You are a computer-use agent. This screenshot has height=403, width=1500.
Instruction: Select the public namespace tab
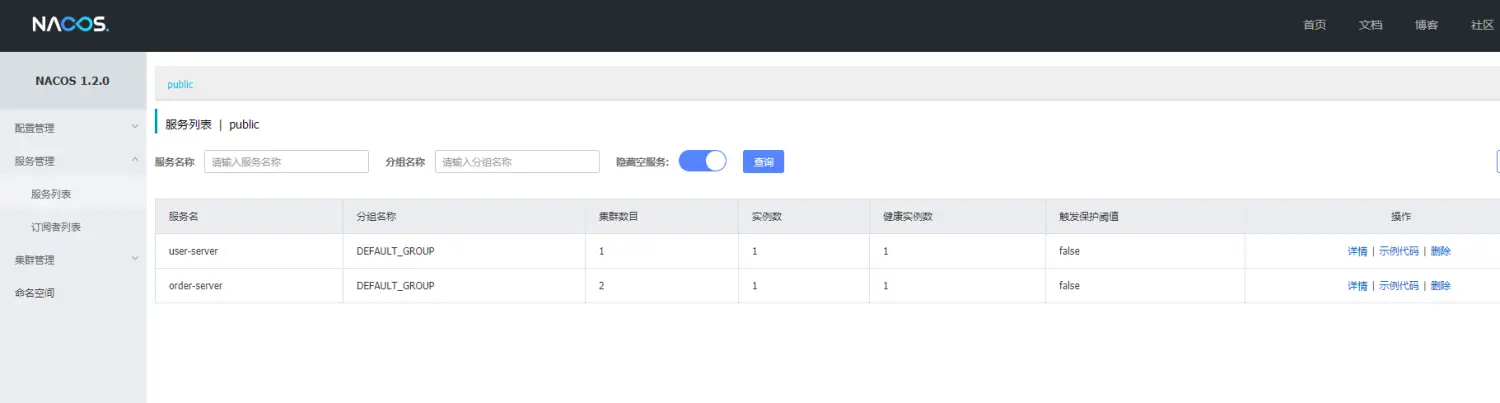180,85
